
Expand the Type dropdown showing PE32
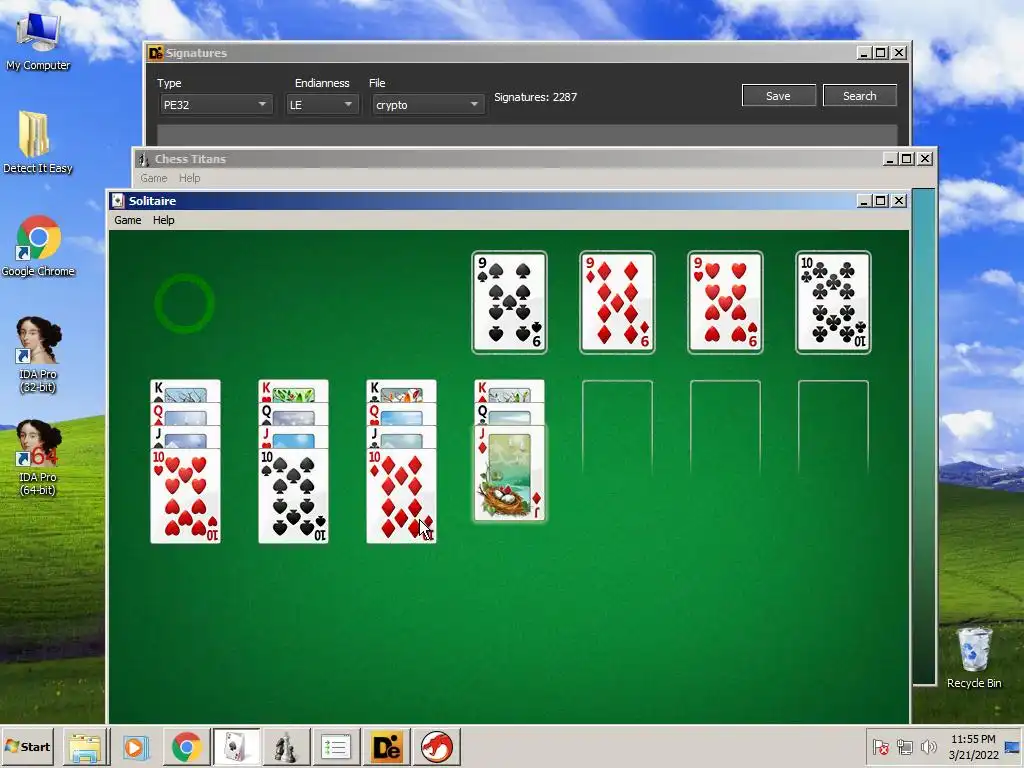click(216, 104)
